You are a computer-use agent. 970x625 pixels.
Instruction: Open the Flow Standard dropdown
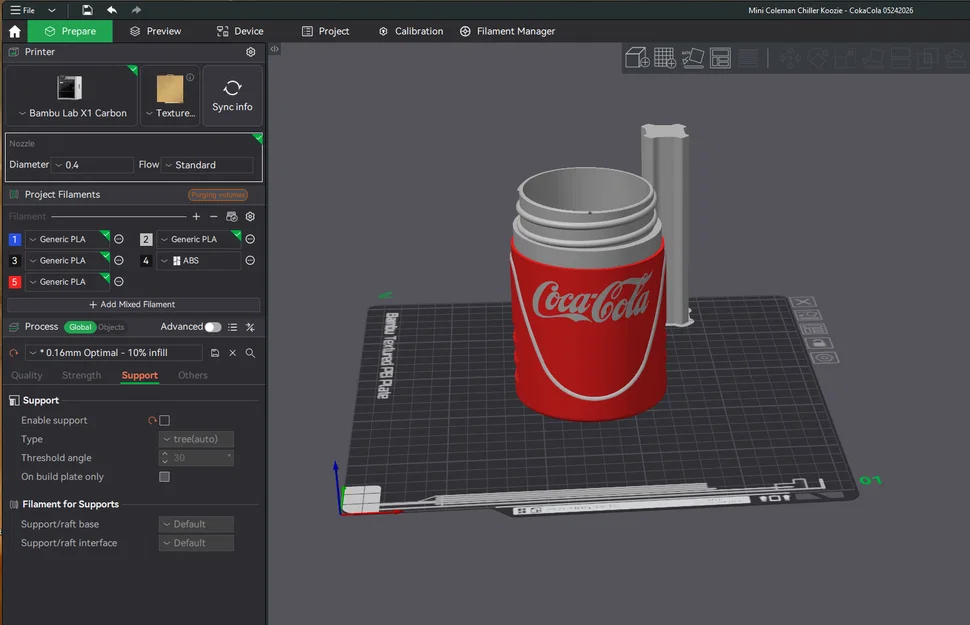(x=207, y=165)
